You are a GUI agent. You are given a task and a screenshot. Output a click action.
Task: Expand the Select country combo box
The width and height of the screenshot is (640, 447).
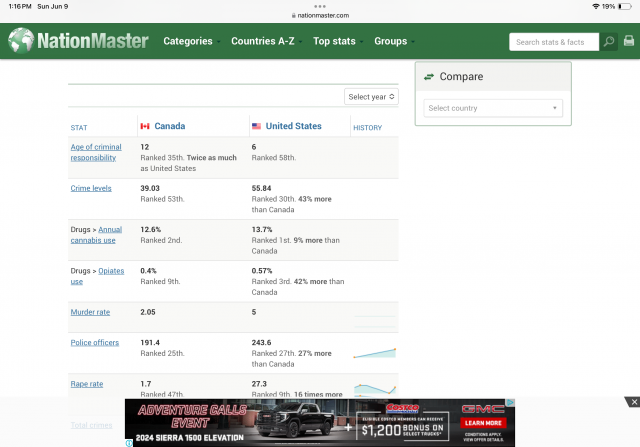pyautogui.click(x=493, y=108)
